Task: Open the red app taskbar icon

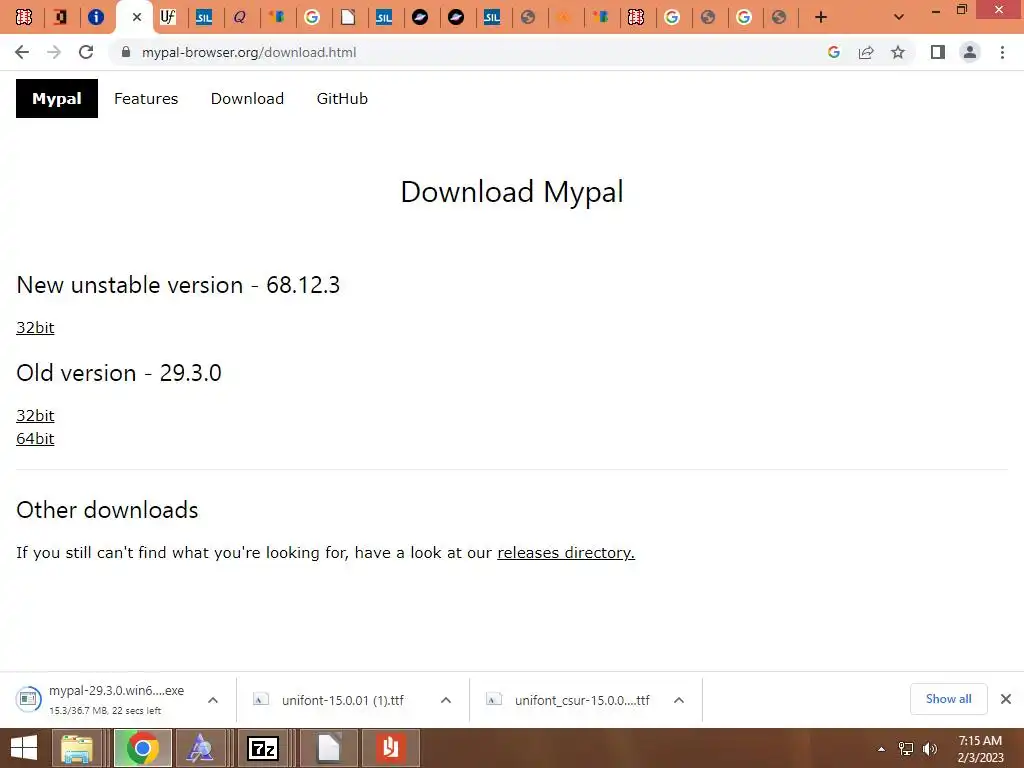Action: point(391,748)
